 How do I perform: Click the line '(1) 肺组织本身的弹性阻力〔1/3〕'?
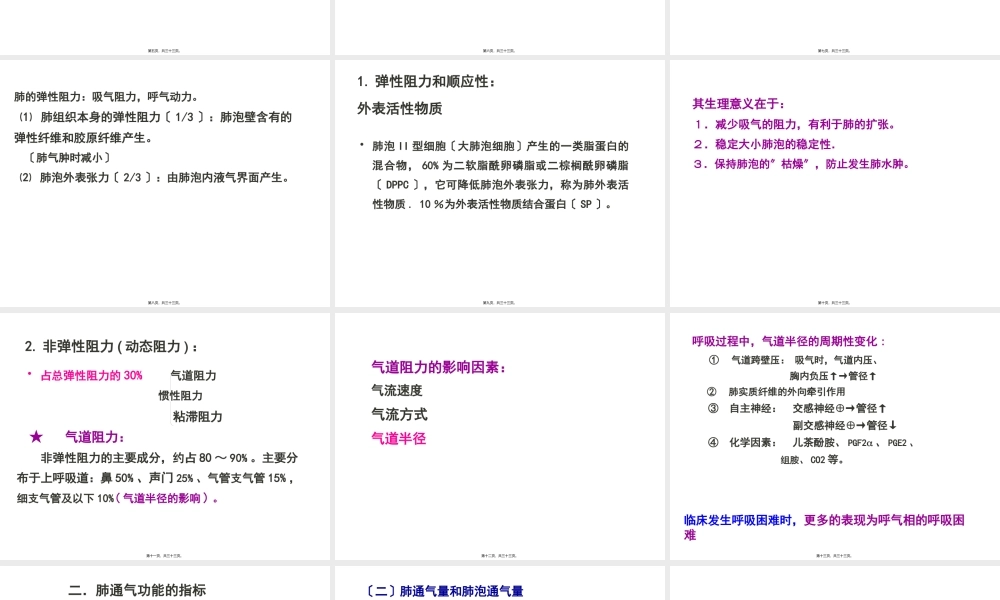[155, 117]
